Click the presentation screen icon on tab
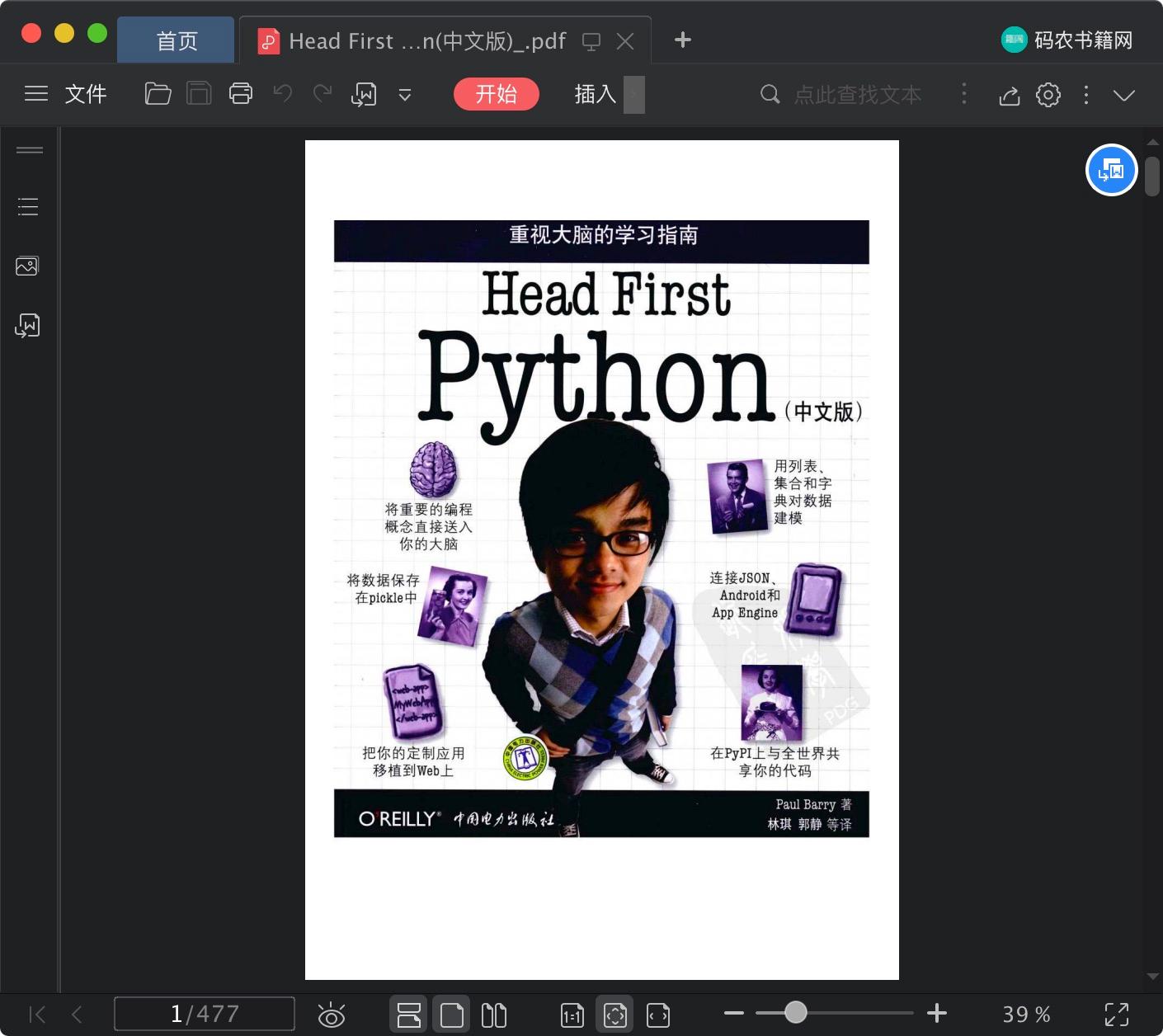 (591, 41)
